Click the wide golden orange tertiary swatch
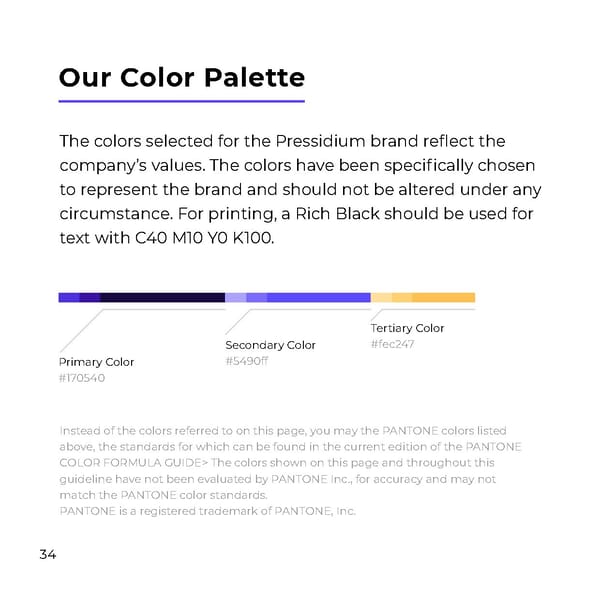 [443, 297]
